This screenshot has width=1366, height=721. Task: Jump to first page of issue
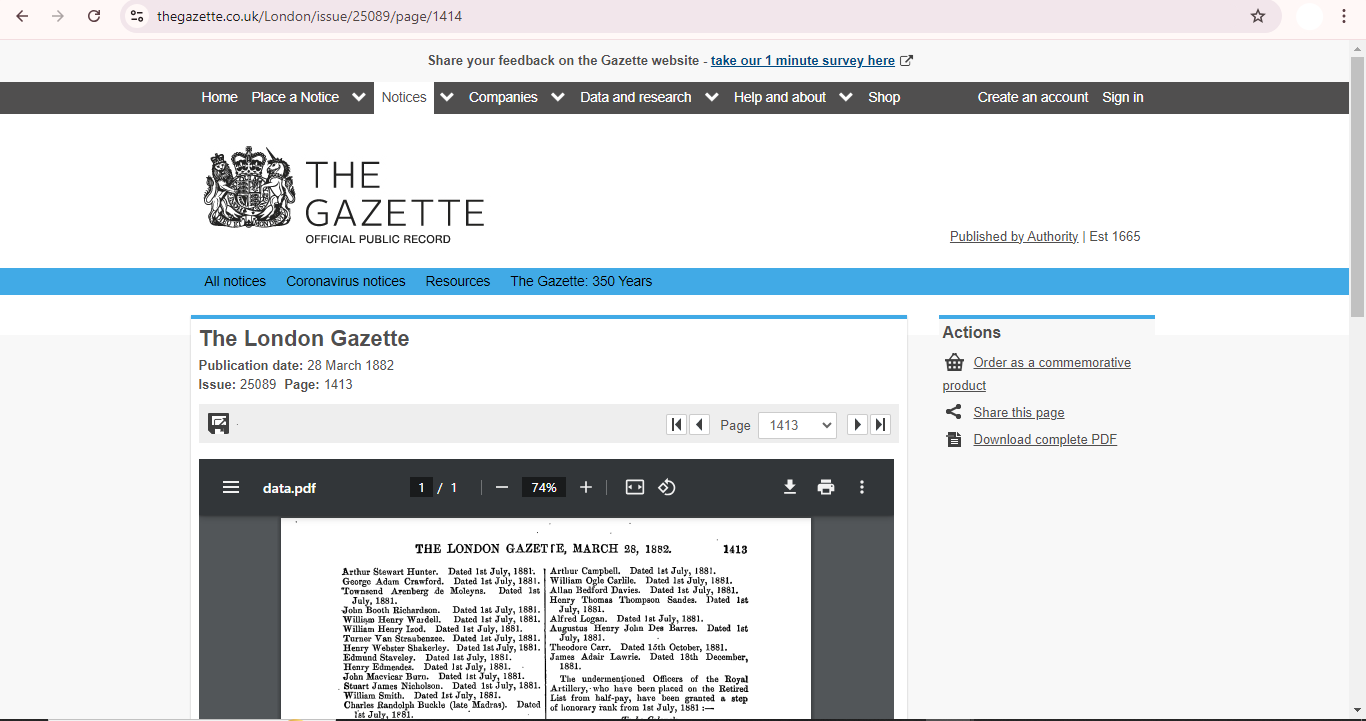[677, 424]
